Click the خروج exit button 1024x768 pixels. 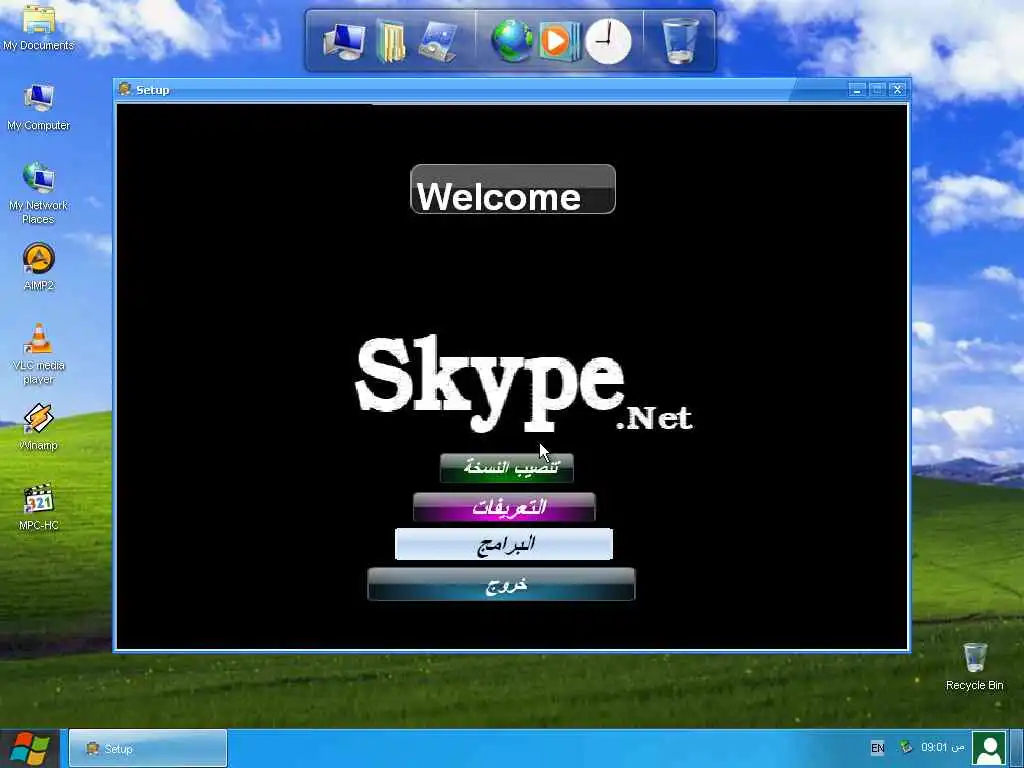tap(502, 584)
